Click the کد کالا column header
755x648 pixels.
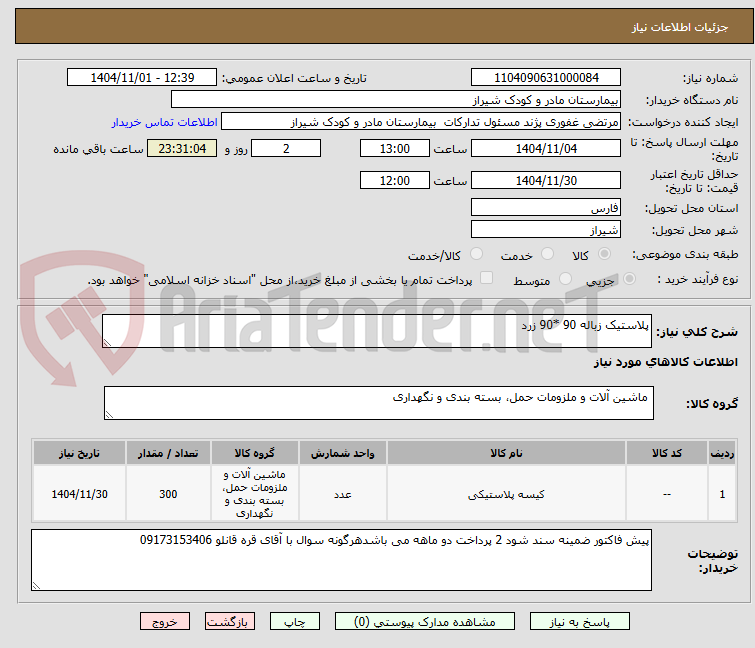667,453
